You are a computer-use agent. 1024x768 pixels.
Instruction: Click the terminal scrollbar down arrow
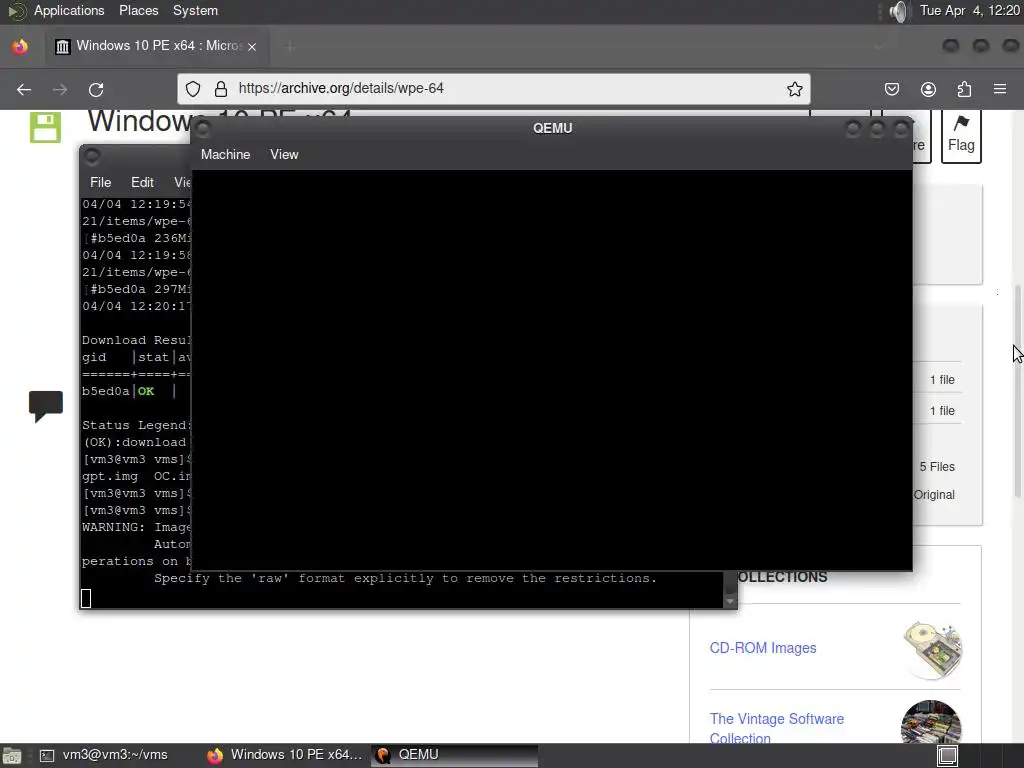tap(730, 601)
